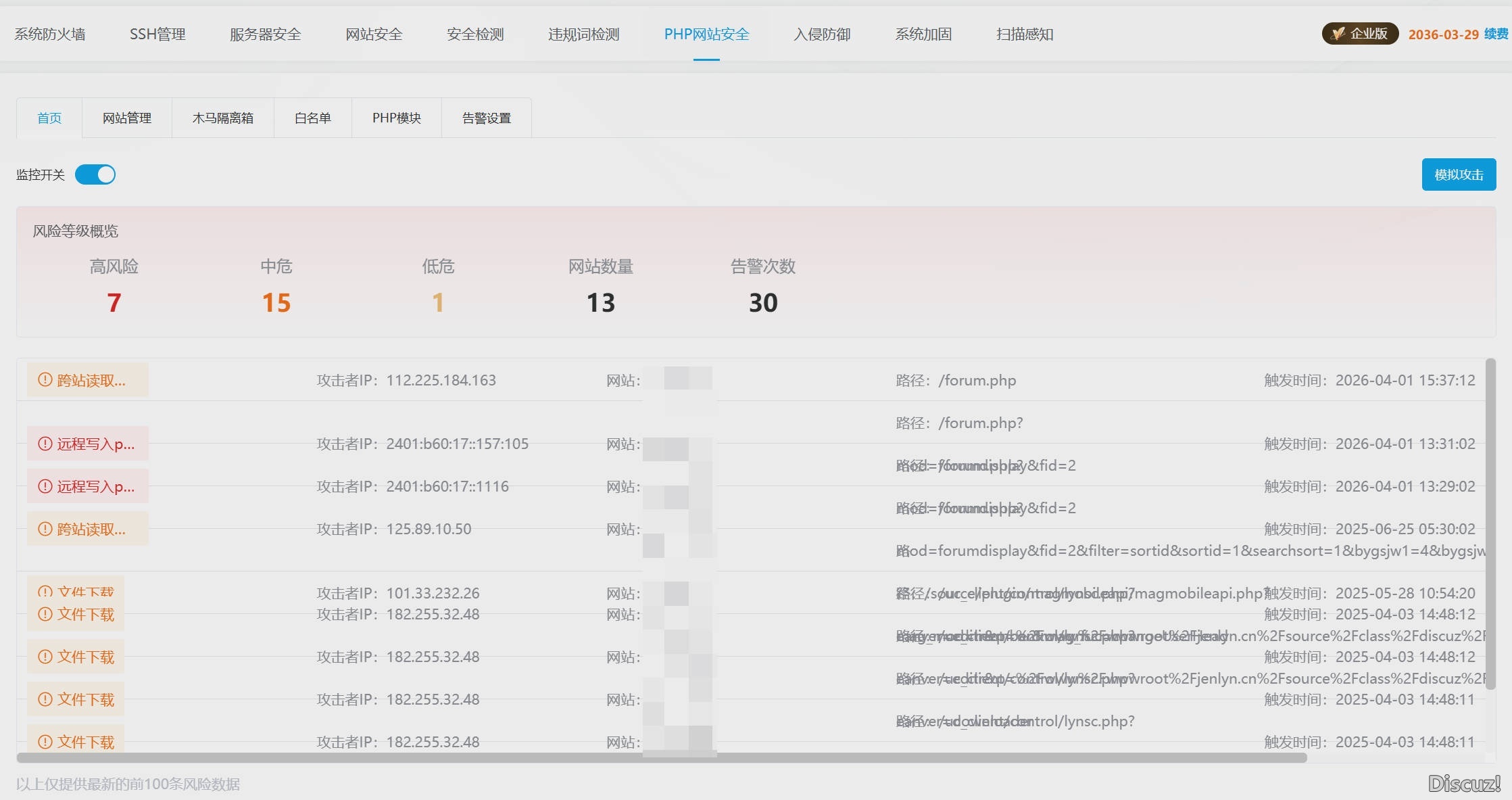The width and height of the screenshot is (1512, 800).
Task: Select the 白名单 tab
Action: (x=313, y=118)
